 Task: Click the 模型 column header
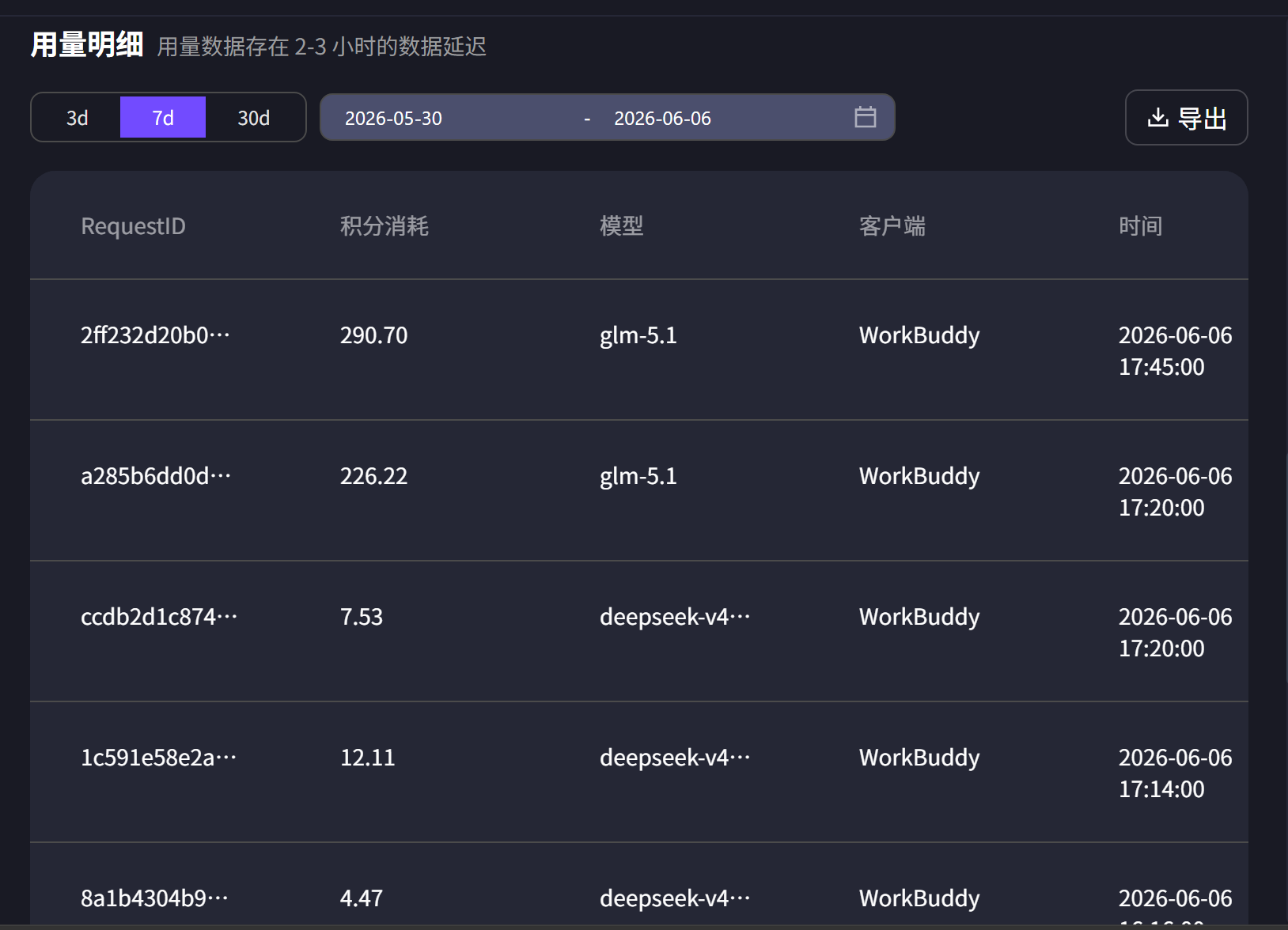click(621, 226)
